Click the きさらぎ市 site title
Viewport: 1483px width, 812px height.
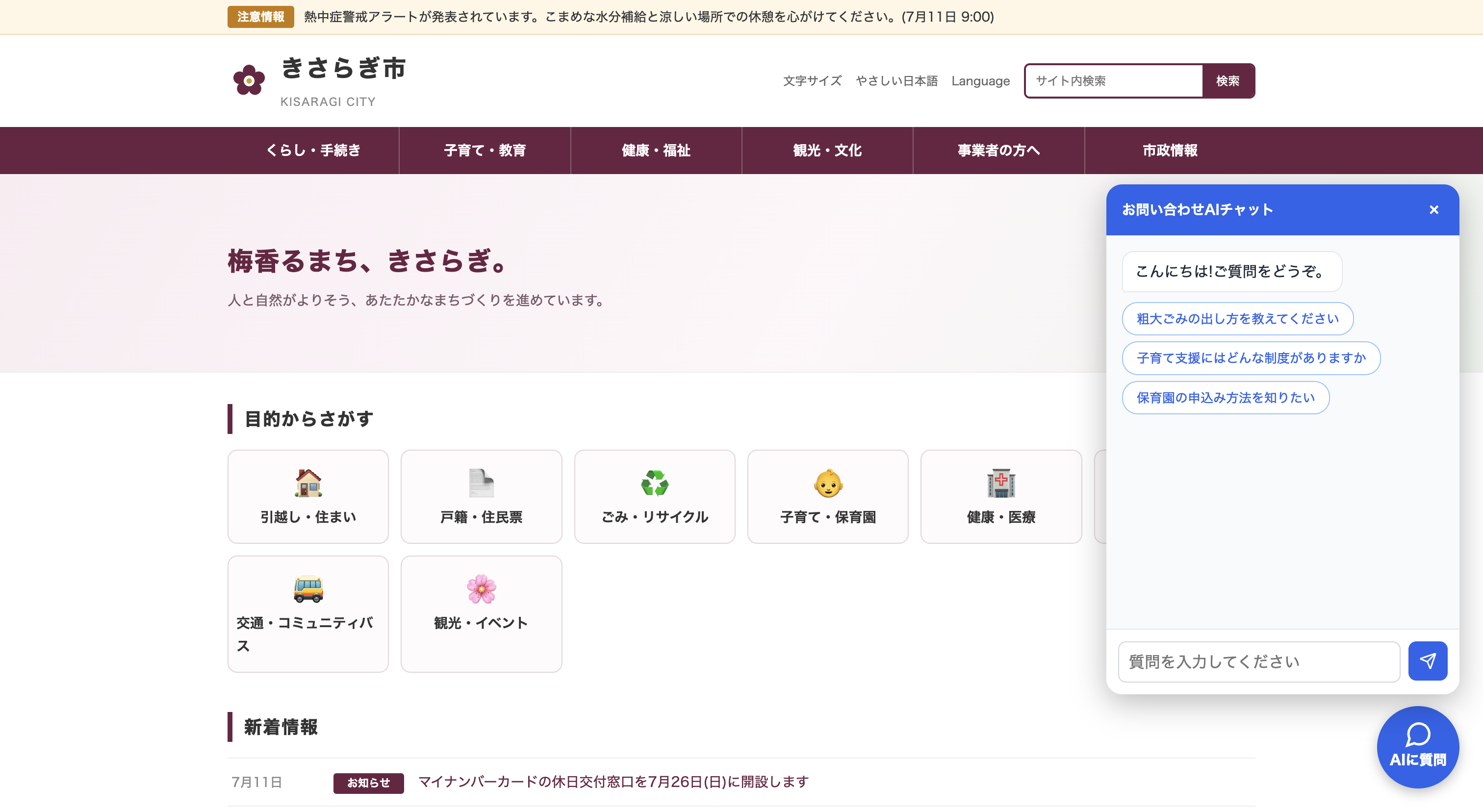coord(344,68)
